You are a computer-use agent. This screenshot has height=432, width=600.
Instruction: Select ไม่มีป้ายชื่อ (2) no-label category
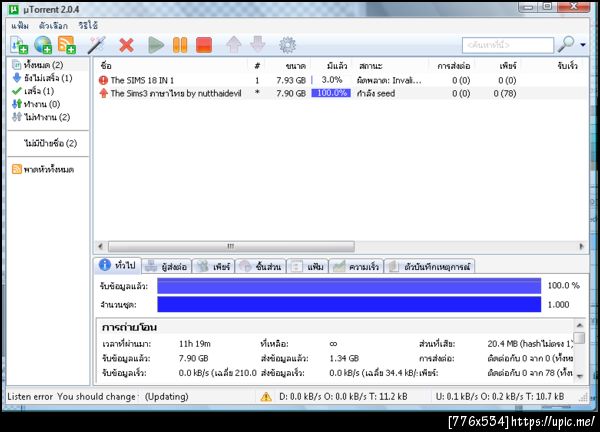[51, 143]
